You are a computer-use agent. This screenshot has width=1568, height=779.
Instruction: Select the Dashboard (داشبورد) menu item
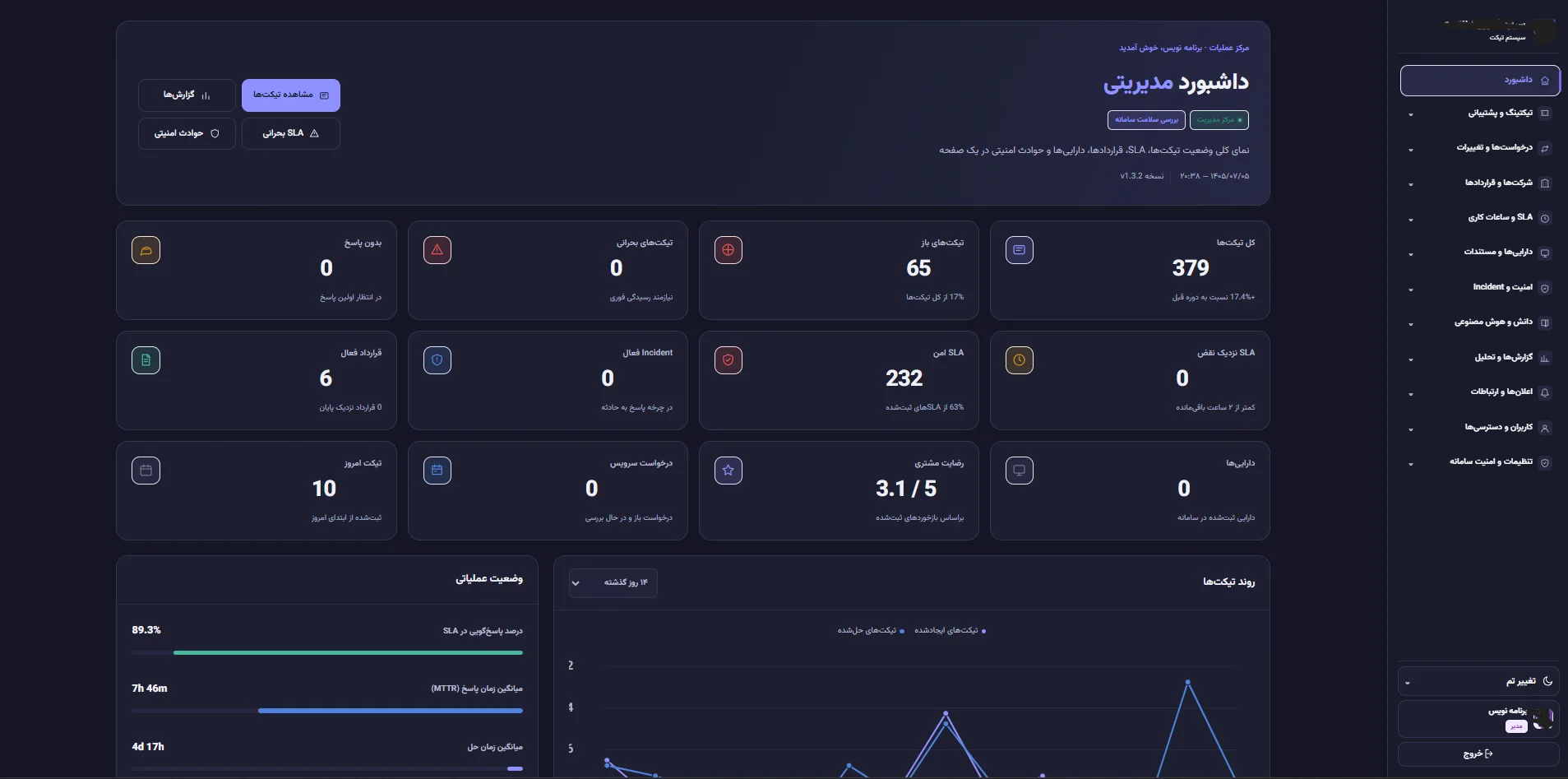point(1480,81)
